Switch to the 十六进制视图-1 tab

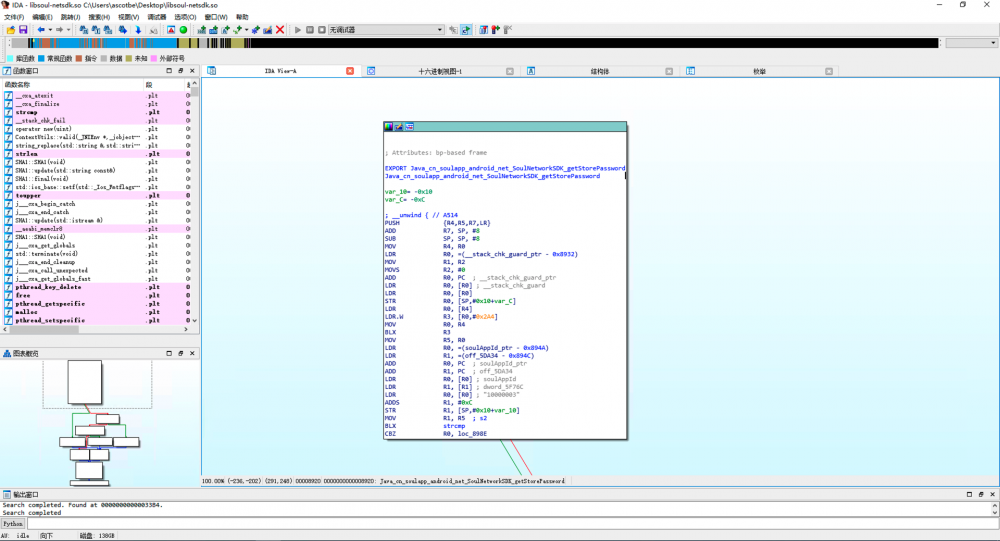coord(440,71)
